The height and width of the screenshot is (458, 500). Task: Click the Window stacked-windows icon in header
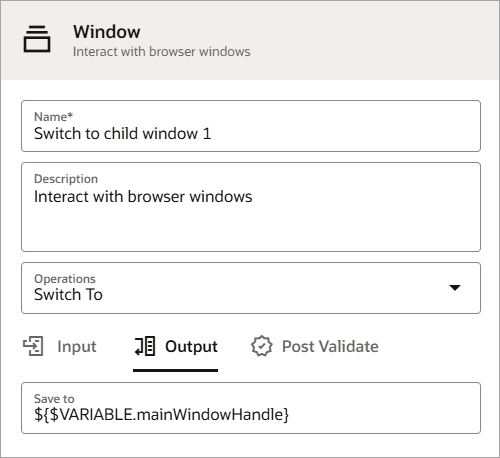[x=37, y=39]
